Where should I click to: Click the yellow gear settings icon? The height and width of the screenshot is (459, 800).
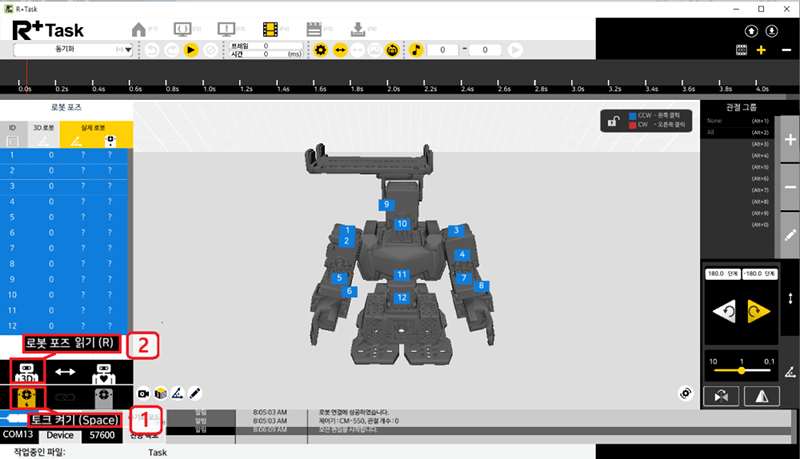tap(320, 49)
